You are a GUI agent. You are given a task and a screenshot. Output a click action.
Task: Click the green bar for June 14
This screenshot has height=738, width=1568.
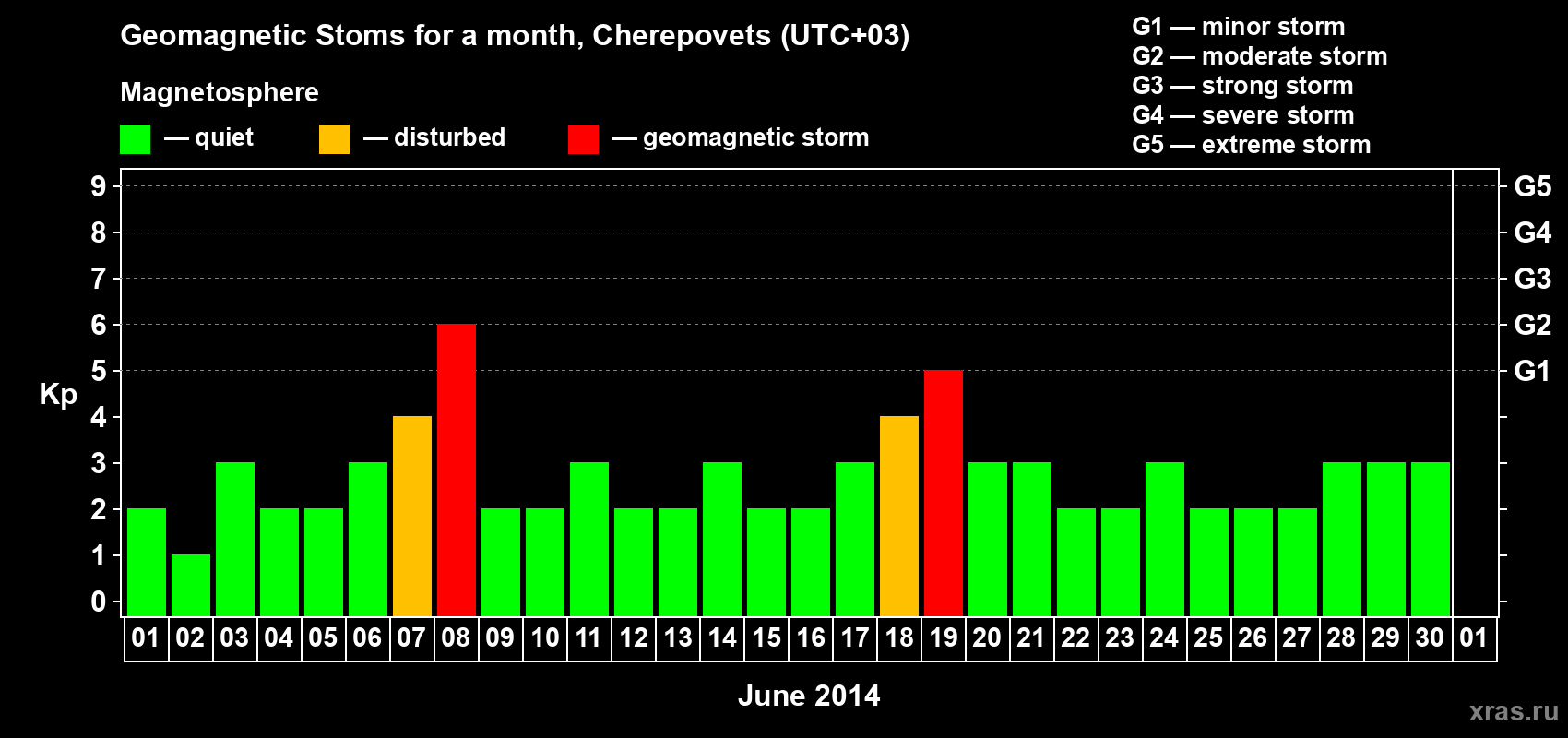[x=722, y=539]
